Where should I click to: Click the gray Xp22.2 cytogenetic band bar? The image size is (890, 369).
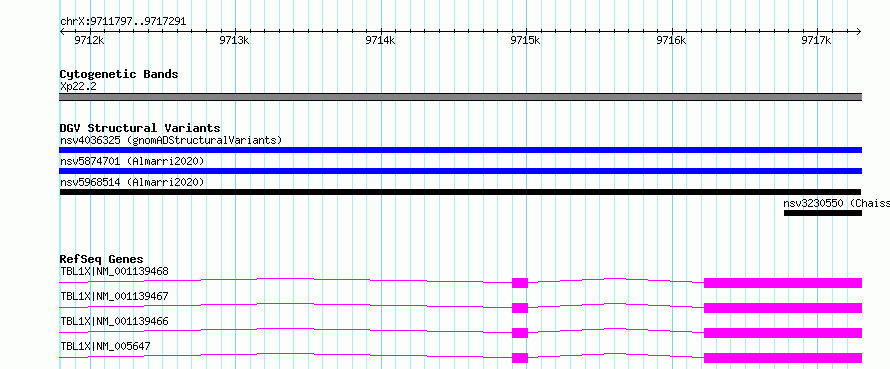click(460, 97)
